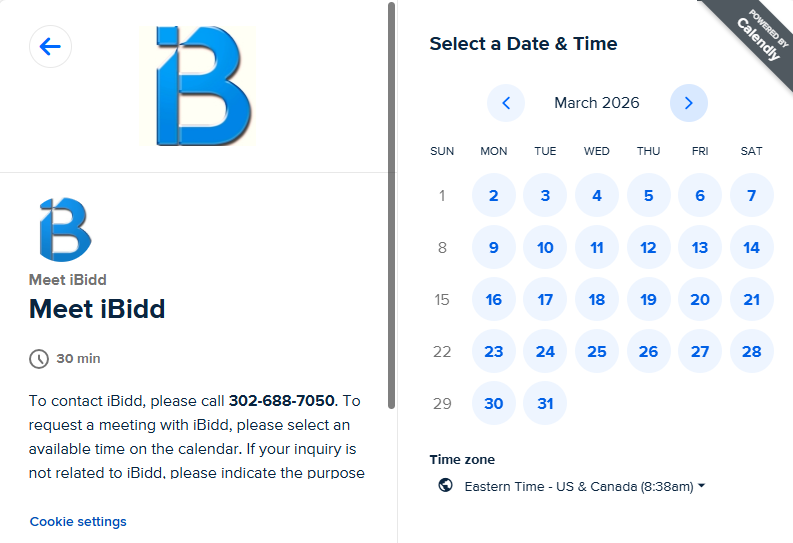
Task: Select Thursday March 5
Action: [649, 196]
